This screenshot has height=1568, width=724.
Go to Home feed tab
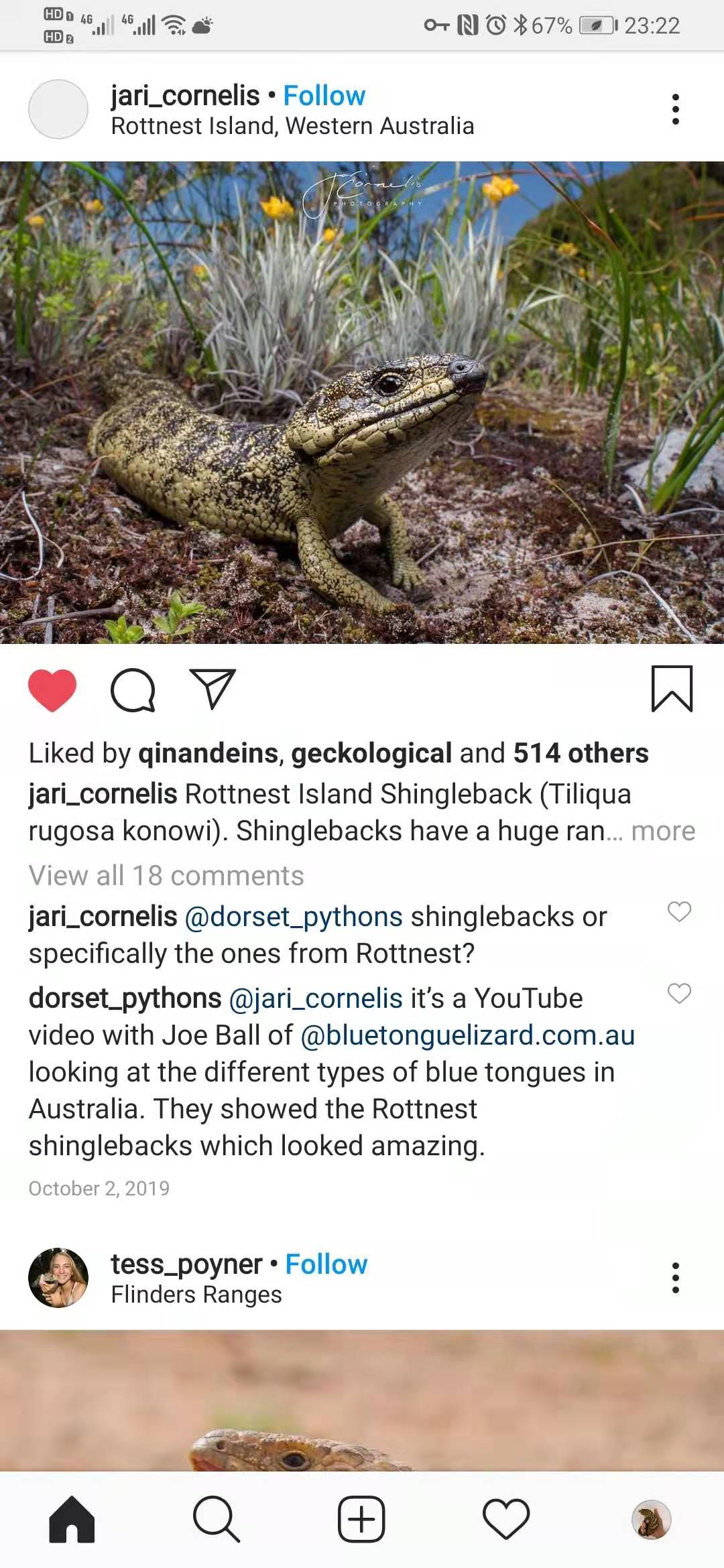point(72,1519)
